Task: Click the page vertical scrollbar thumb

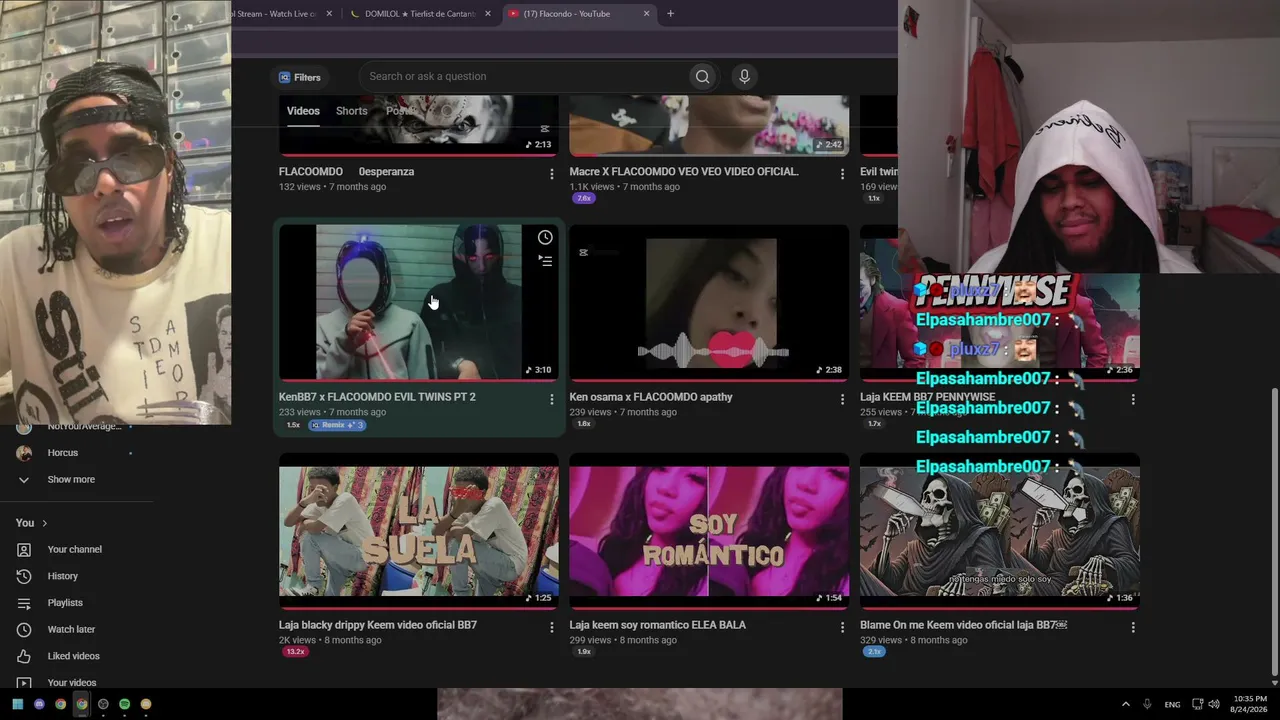Action: tap(1273, 532)
